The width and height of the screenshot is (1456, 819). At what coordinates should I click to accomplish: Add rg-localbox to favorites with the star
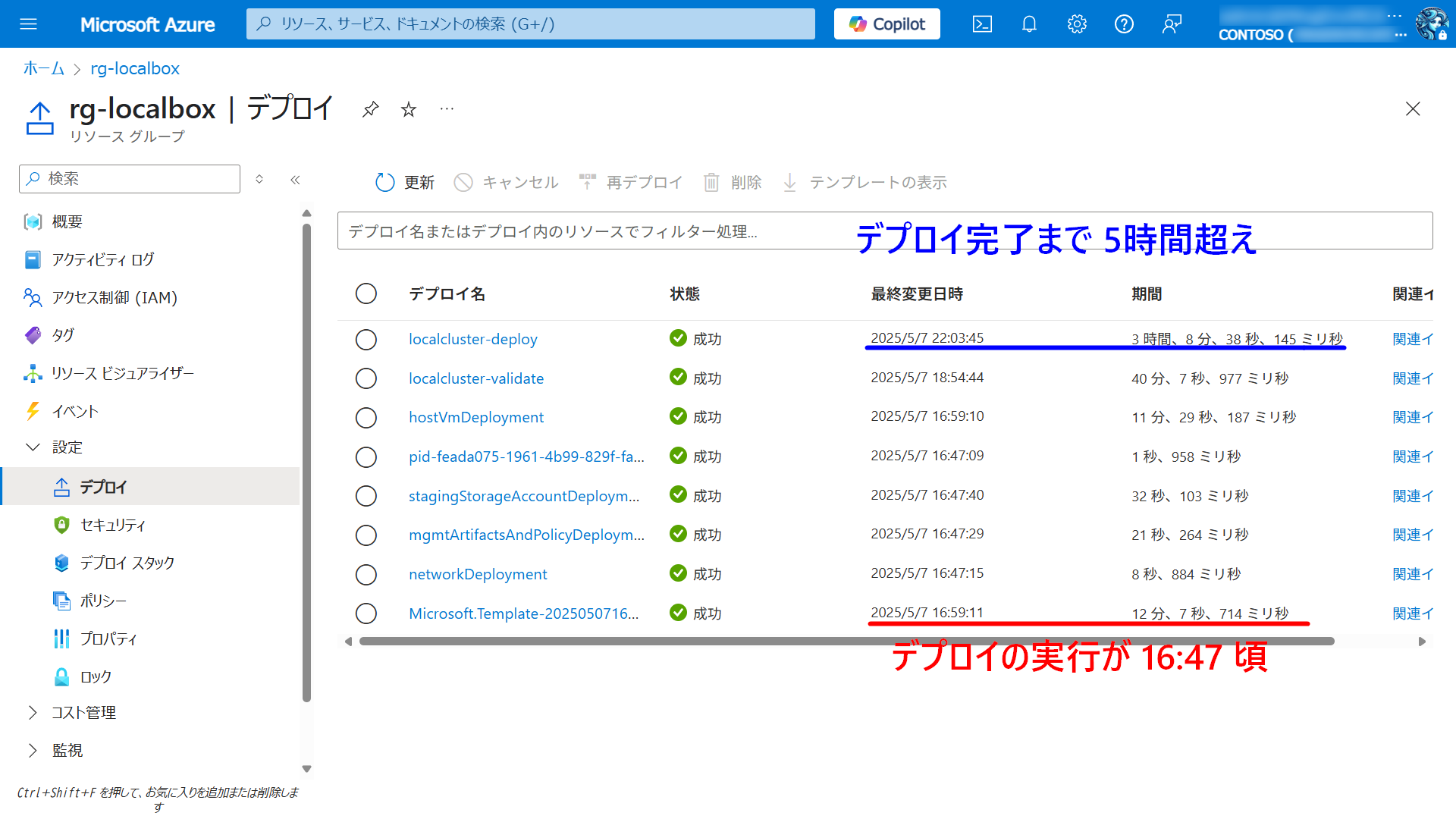pyautogui.click(x=409, y=108)
